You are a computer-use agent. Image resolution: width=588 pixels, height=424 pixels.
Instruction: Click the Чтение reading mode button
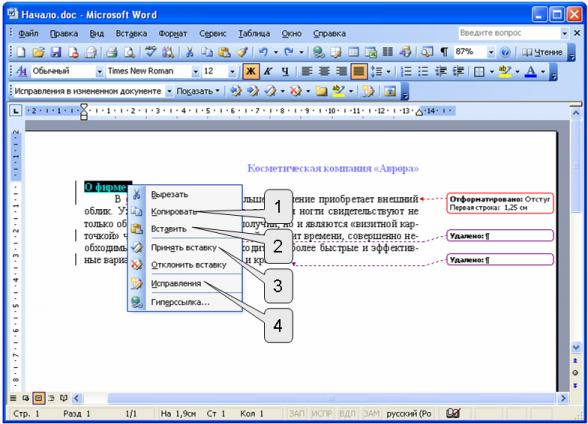(542, 52)
